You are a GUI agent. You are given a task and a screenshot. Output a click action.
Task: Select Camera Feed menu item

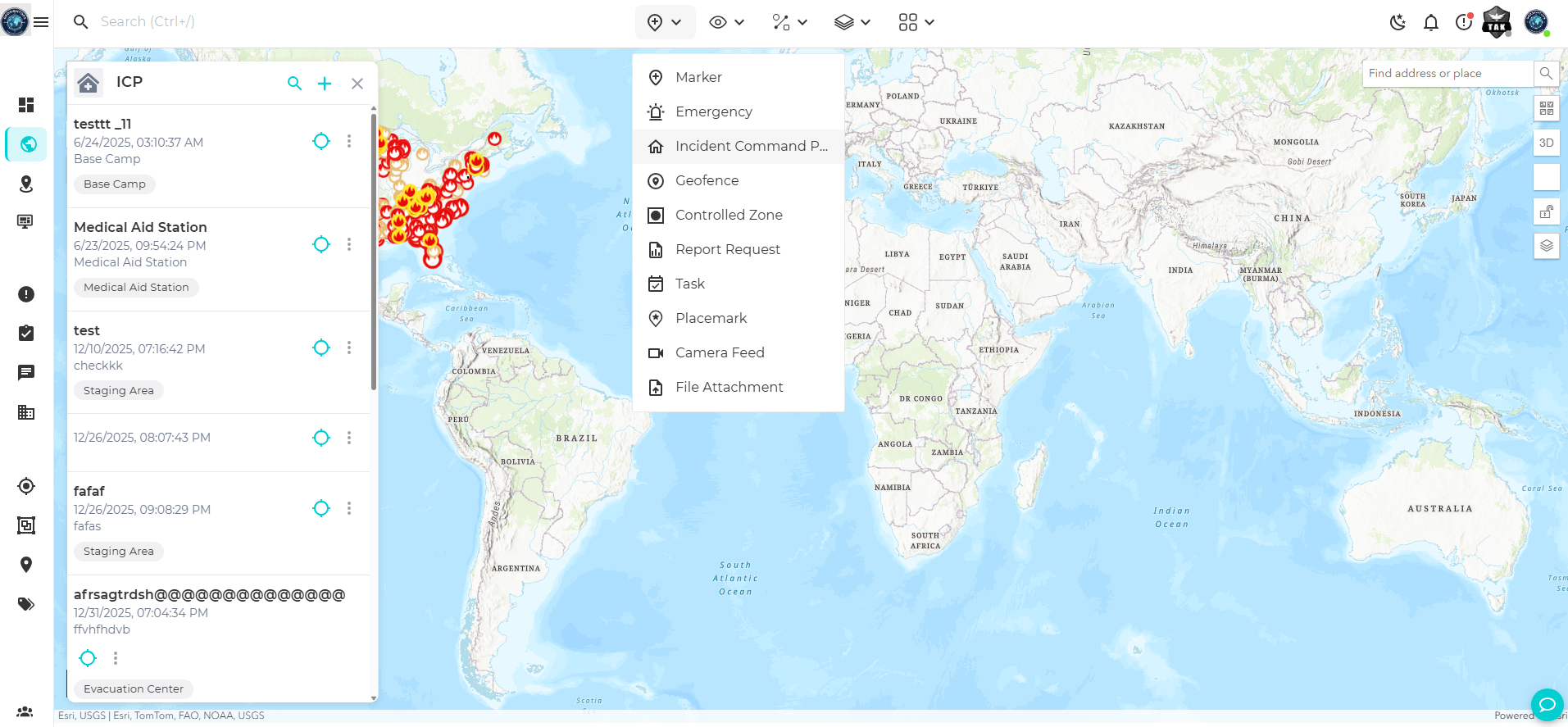pyautogui.click(x=739, y=352)
